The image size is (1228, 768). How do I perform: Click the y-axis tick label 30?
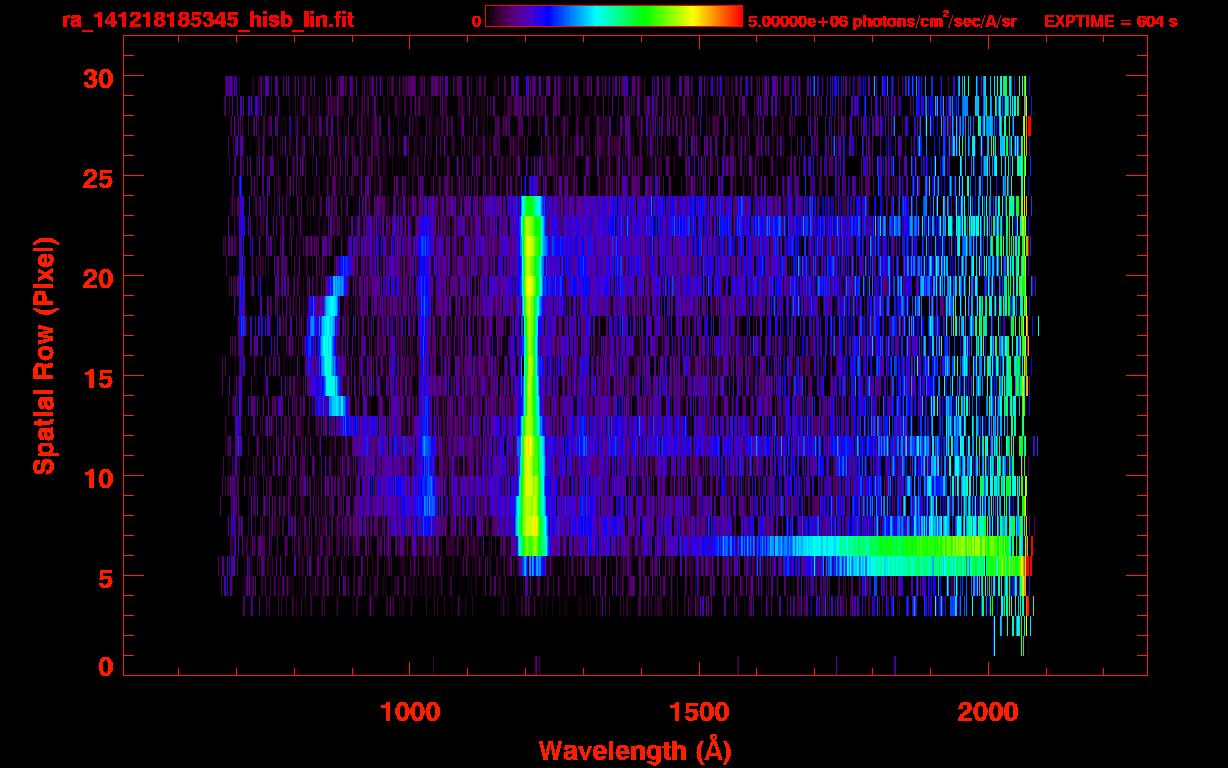(100, 77)
